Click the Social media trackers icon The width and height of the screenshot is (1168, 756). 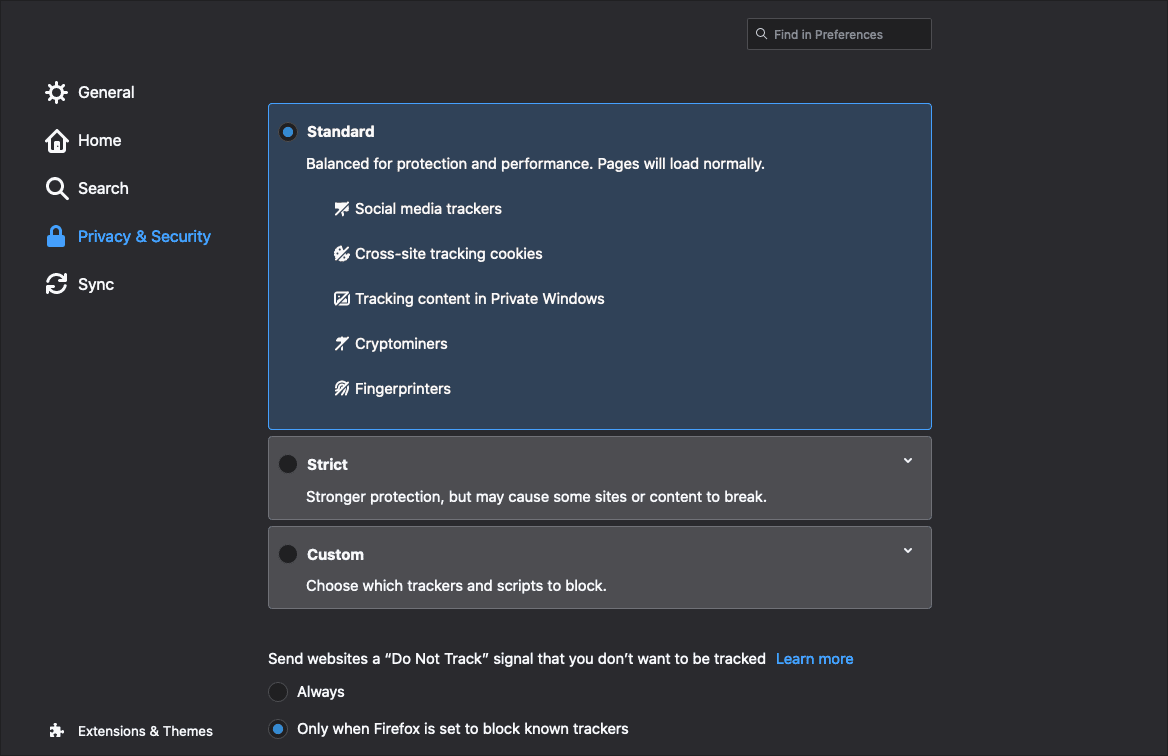click(x=341, y=209)
